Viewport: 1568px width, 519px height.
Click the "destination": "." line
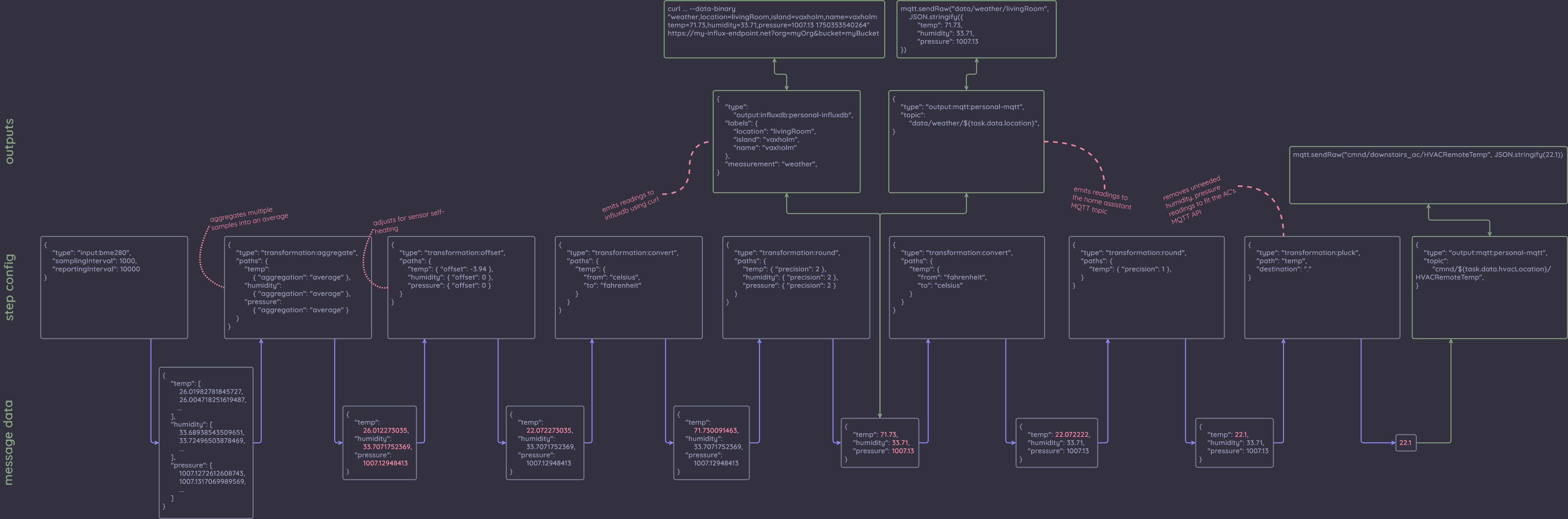[x=1284, y=269]
